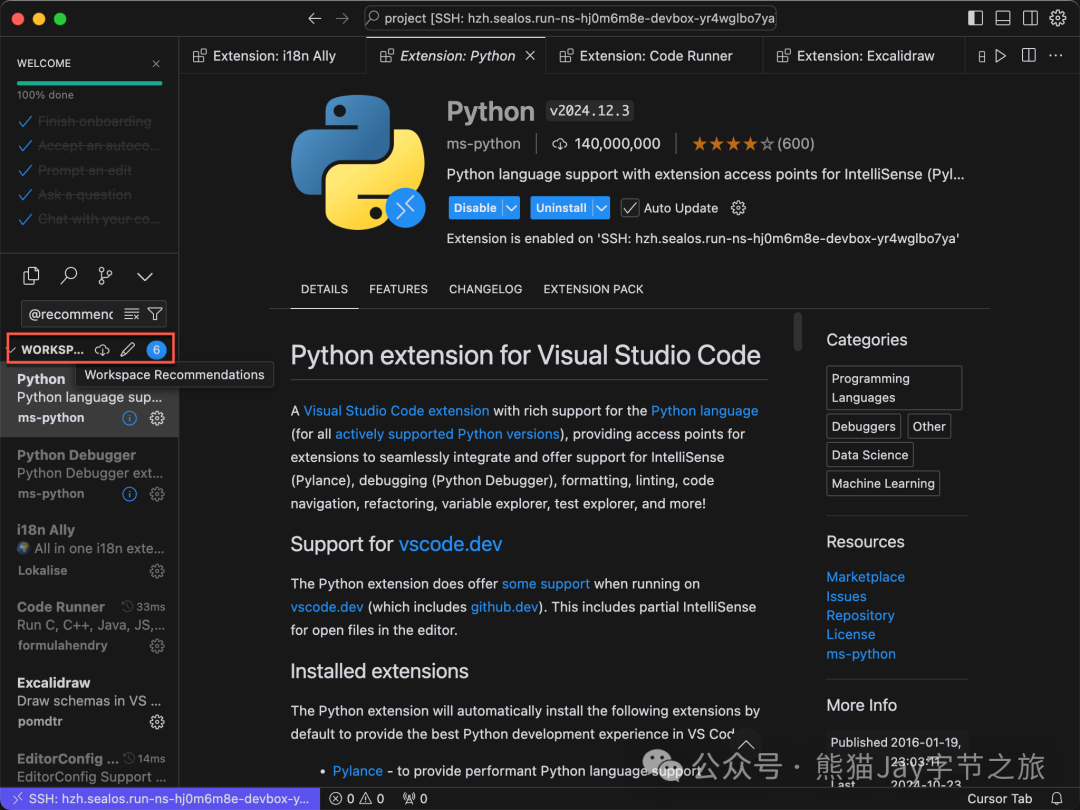This screenshot has width=1080, height=810.
Task: Open manage gear on Python Debugger row
Action: pyautogui.click(x=157, y=494)
